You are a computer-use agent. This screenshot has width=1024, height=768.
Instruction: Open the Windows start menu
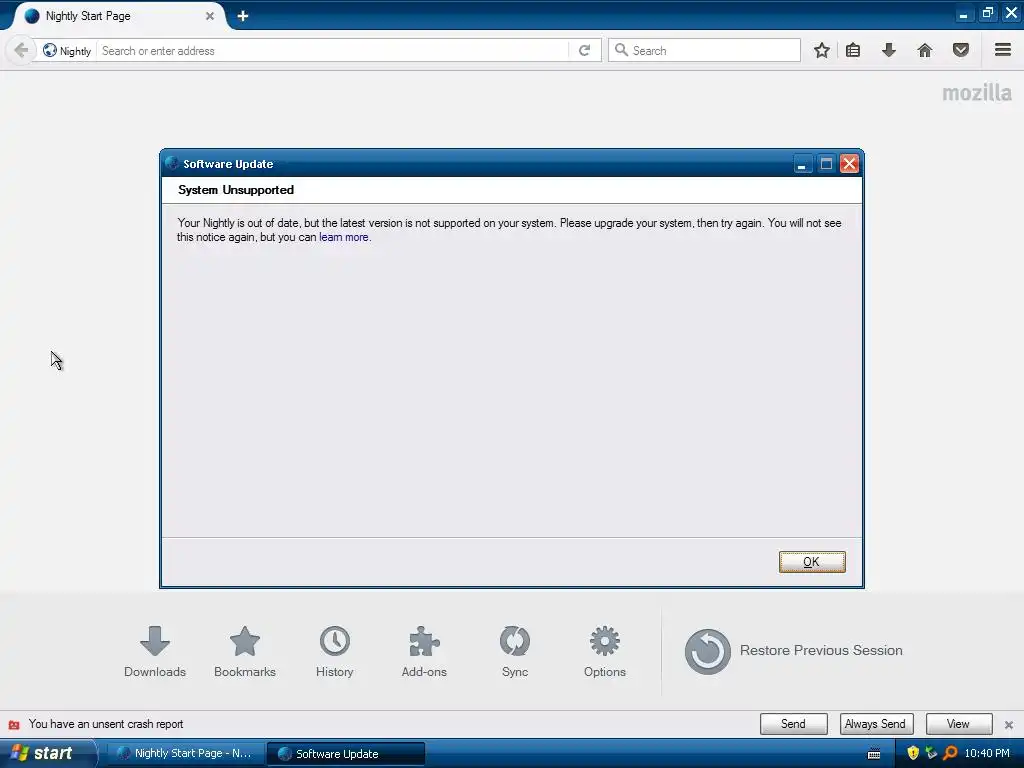(x=48, y=753)
